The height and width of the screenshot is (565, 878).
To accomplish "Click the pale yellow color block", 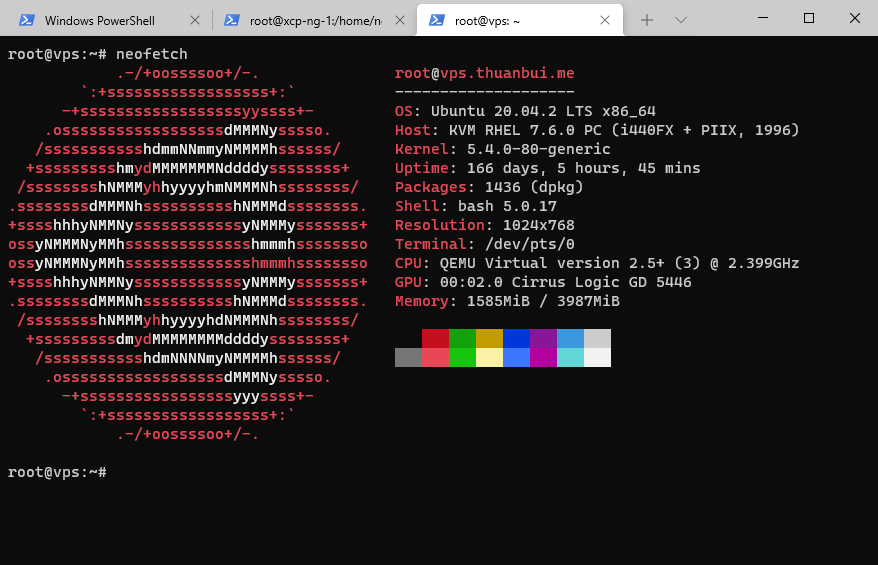I will (489, 358).
